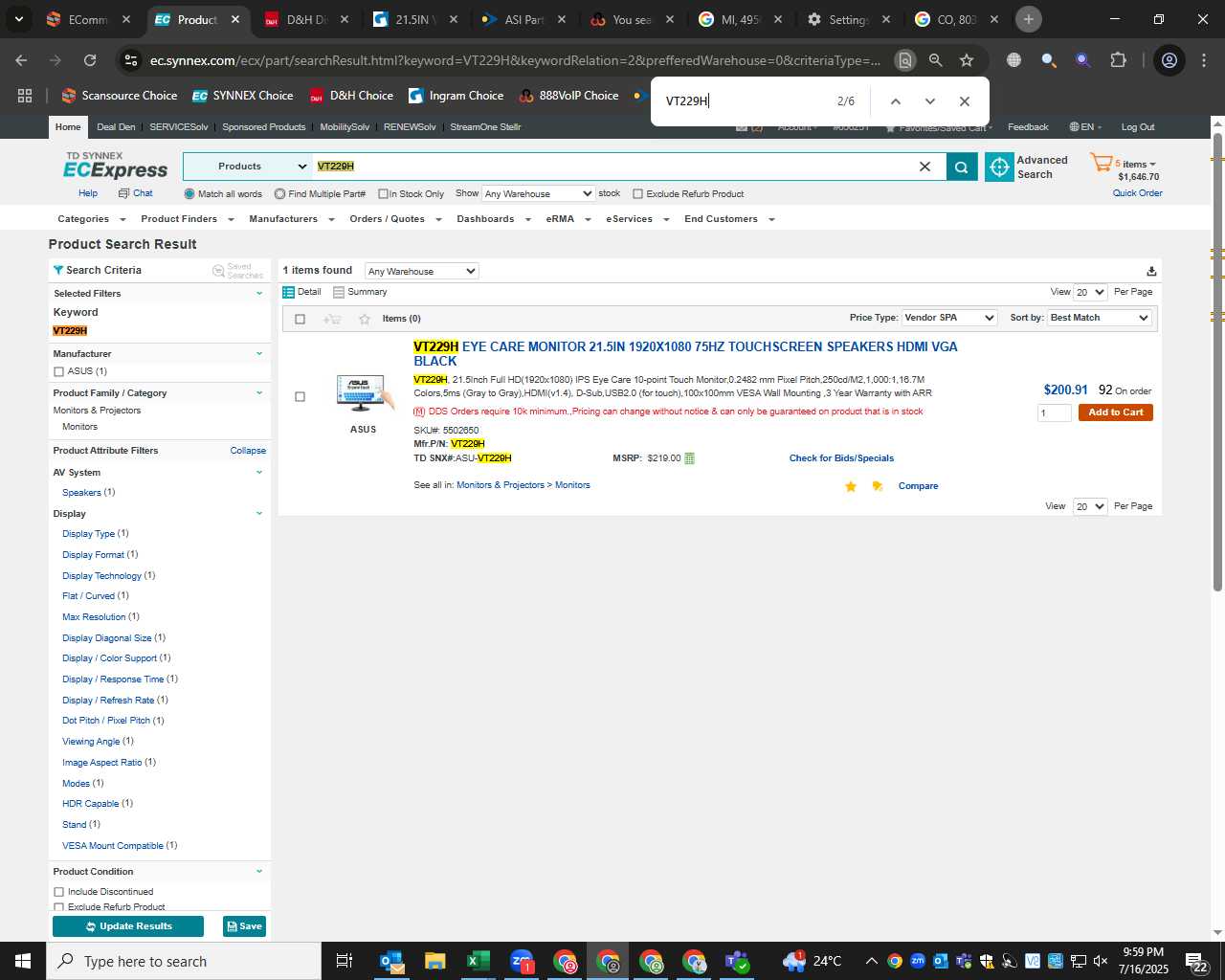Screen dimensions: 1225x980
Task: Click the quantity input field
Action: pos(1055,413)
